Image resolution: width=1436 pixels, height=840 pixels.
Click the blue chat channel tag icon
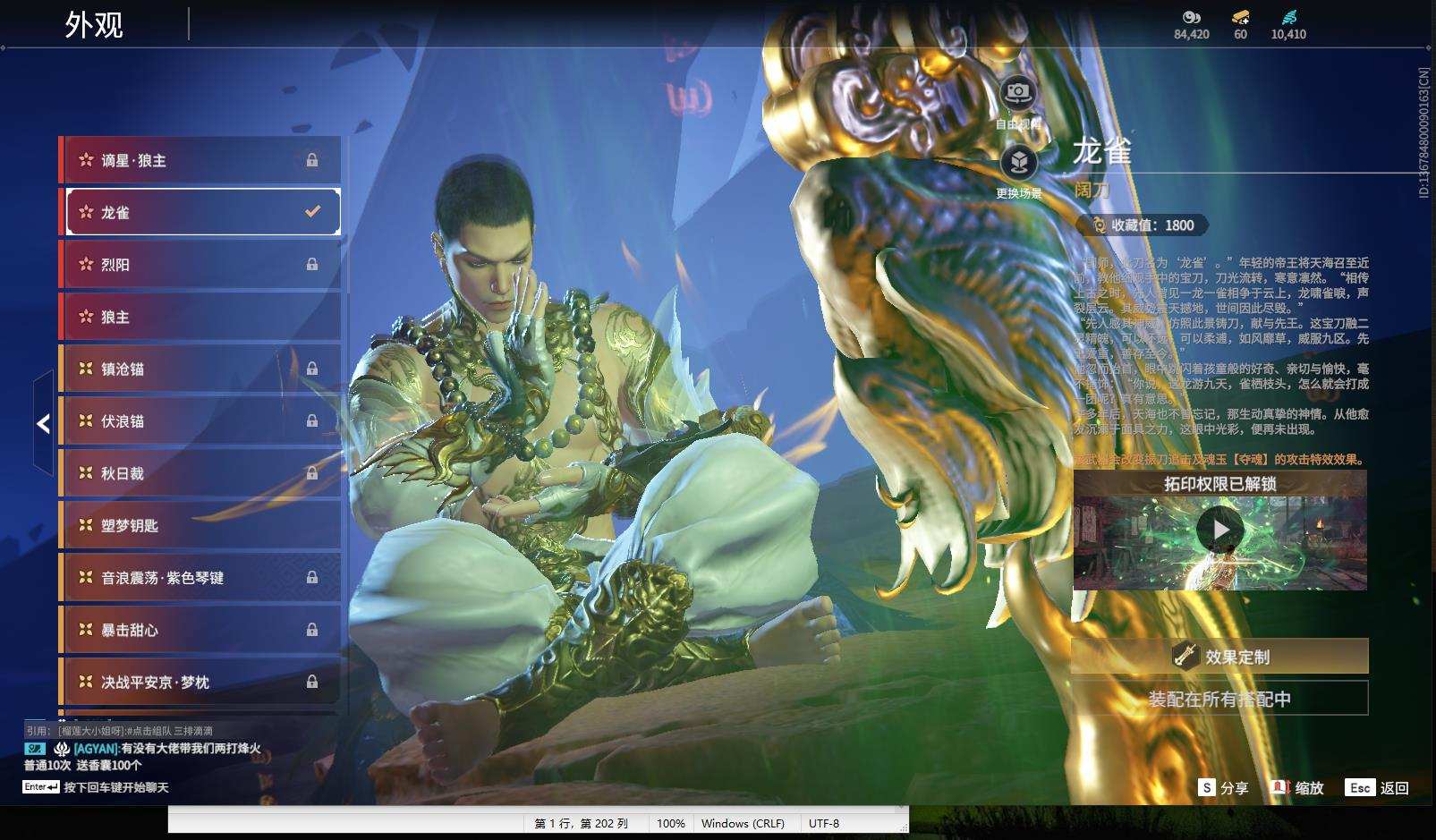click(35, 749)
